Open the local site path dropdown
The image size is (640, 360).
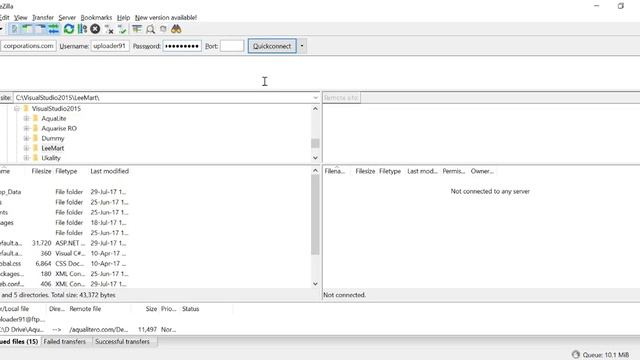(x=315, y=98)
